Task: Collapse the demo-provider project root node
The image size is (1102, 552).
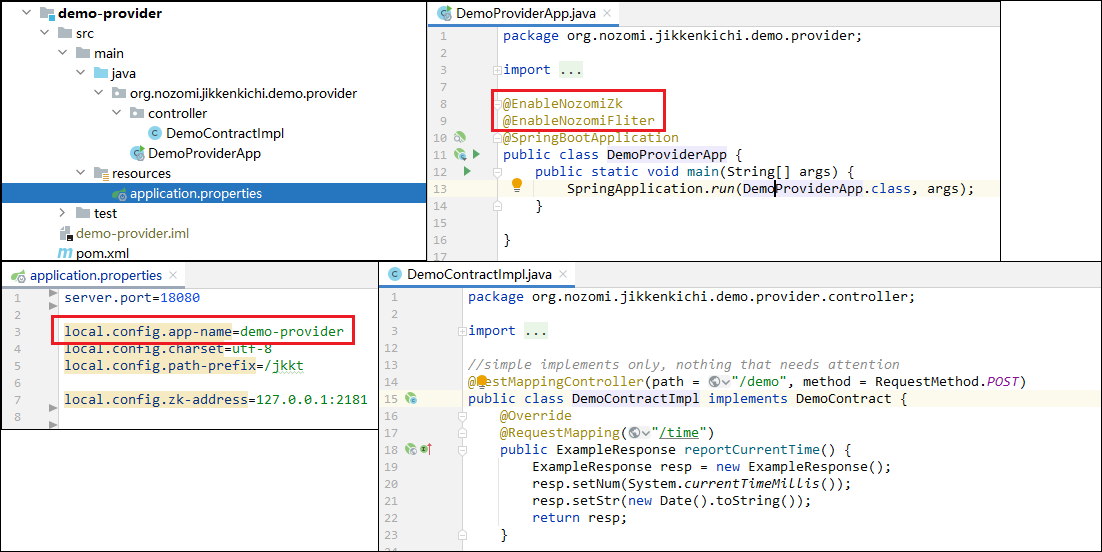Action: 27,13
